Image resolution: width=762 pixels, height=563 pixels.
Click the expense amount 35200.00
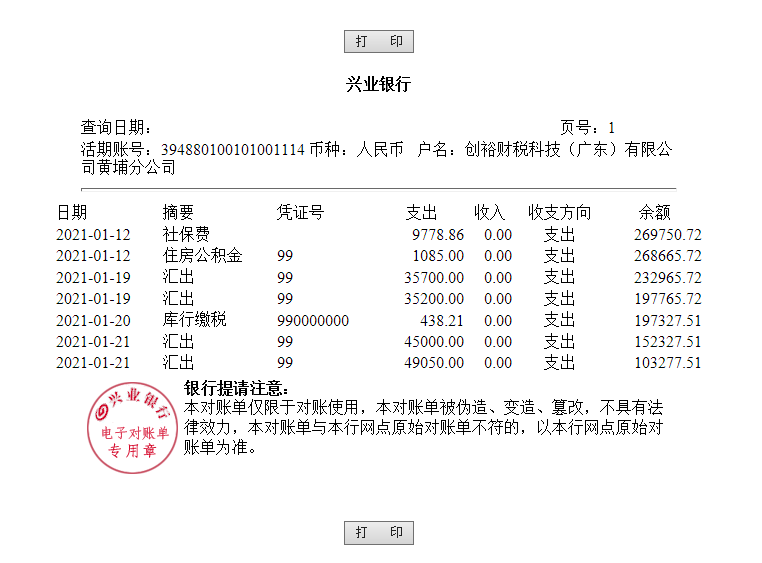434,298
